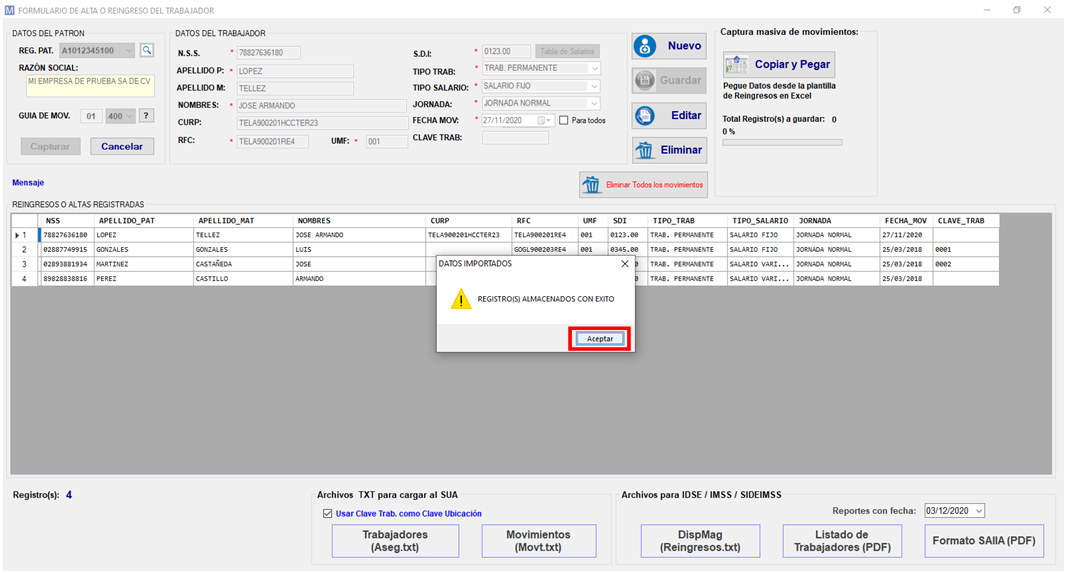The image size is (1067, 573).
Task: Click the Tabla de Salarios button
Action: click(x=567, y=51)
